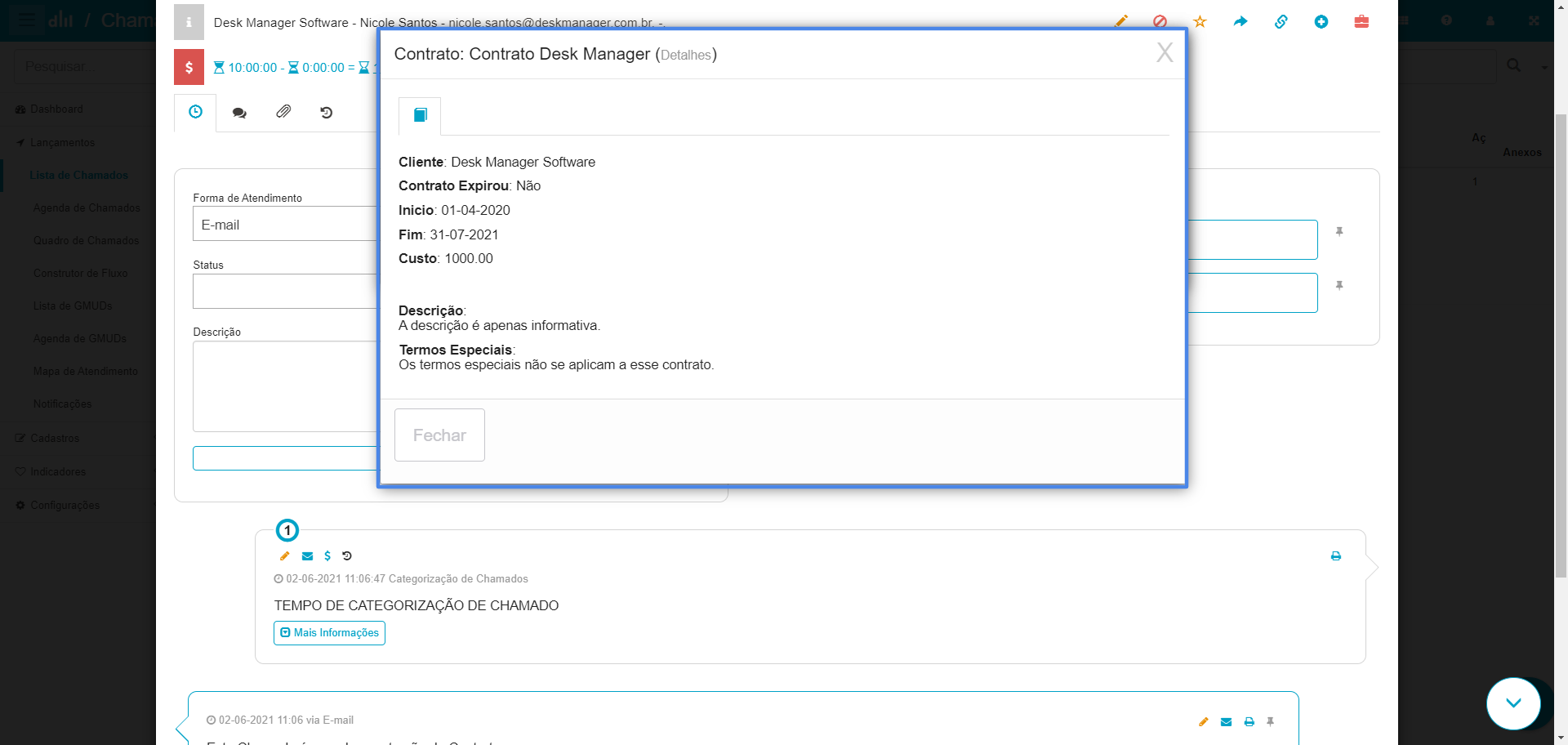The height and width of the screenshot is (745, 1568).
Task: Click the orange pencil edit icon at top
Action: 1120,21
